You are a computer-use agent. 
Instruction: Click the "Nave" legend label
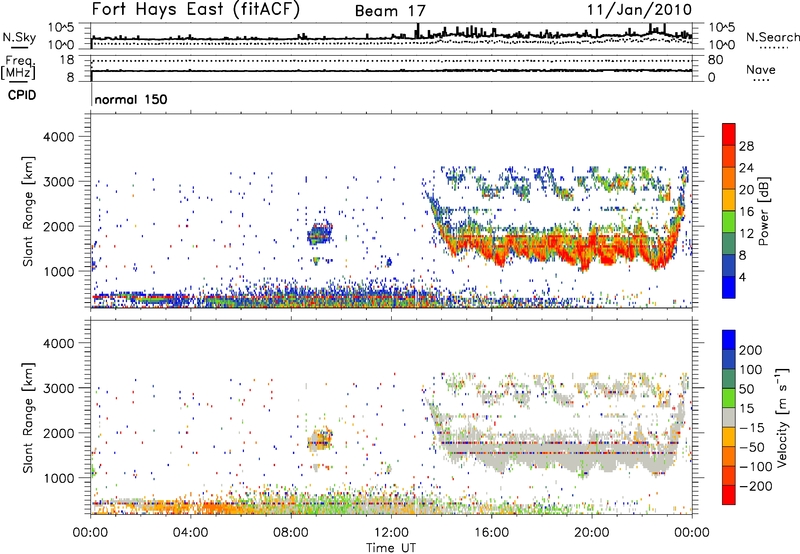[761, 70]
